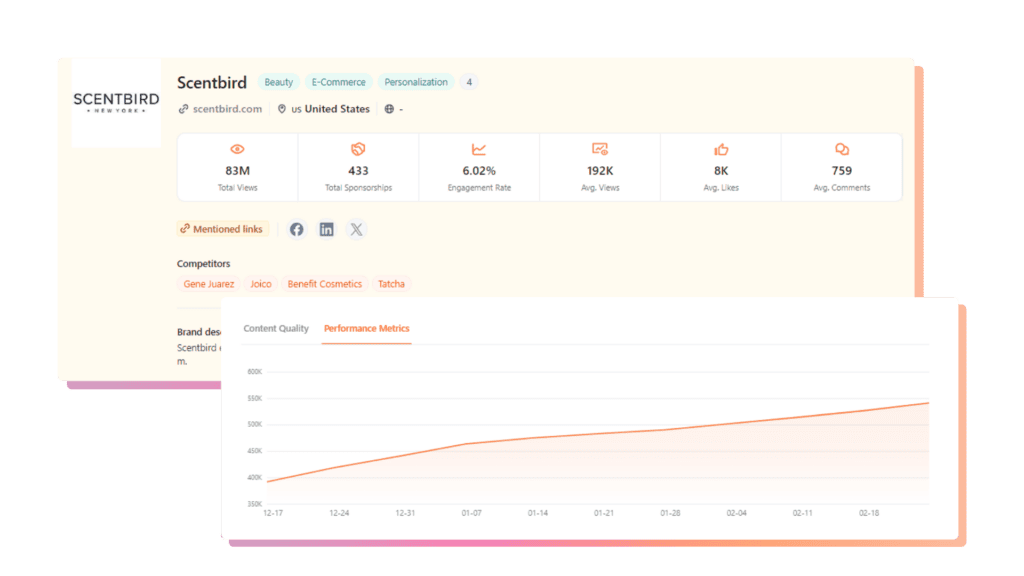This screenshot has height=576, width=1024.
Task: Click the Avg. Views monitor icon
Action: (x=600, y=149)
